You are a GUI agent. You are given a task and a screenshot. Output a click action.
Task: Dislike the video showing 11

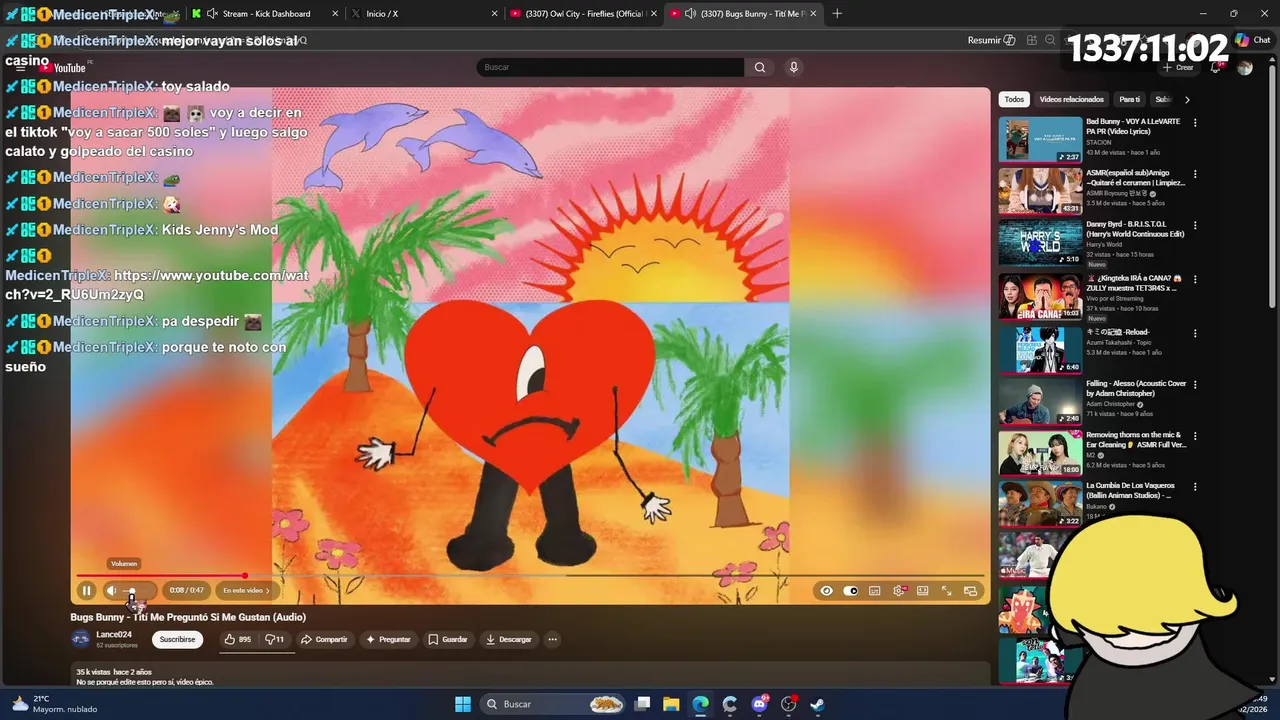[x=275, y=639]
